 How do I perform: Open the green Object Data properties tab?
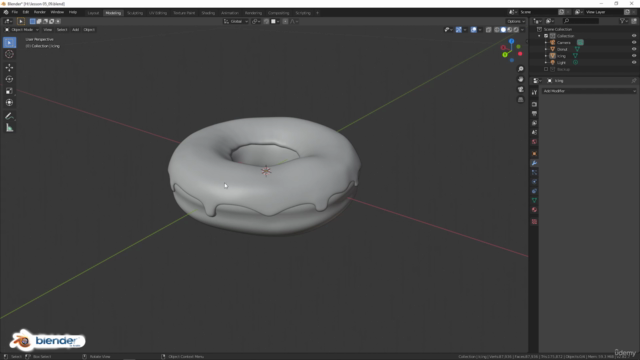coord(534,200)
